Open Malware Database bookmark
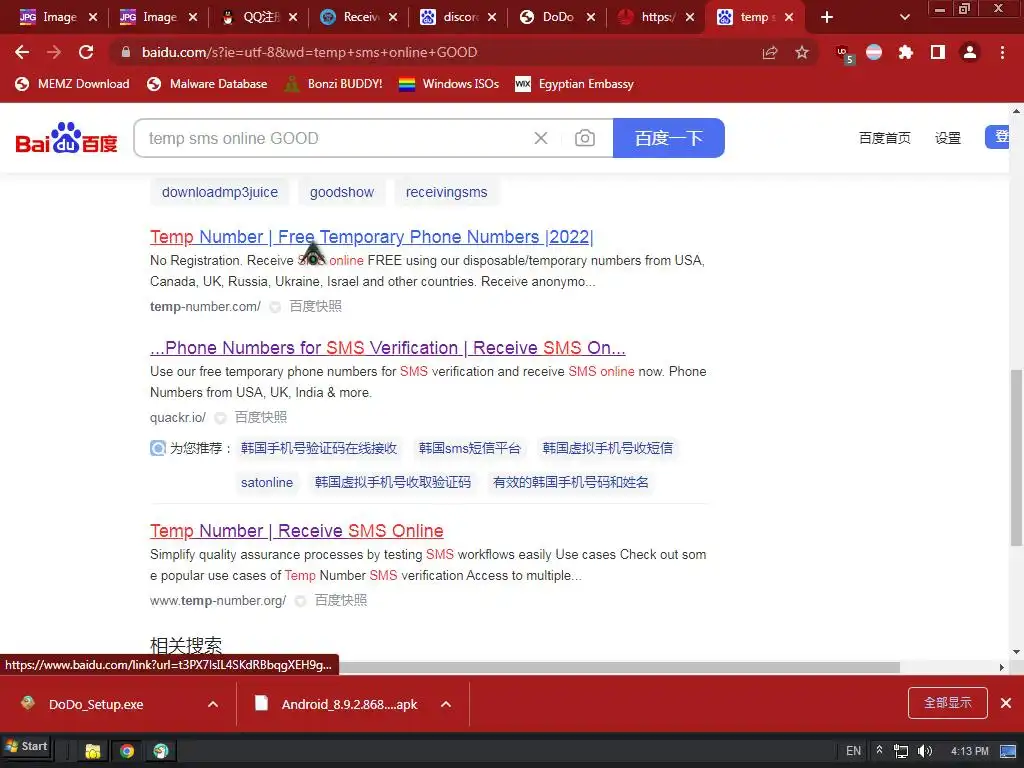Viewport: 1024px width, 768px height. (208, 84)
